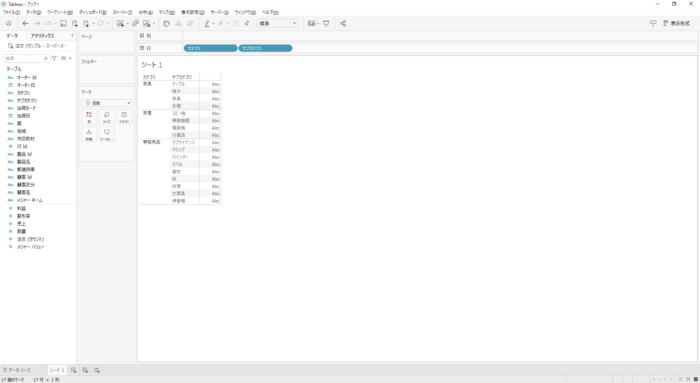Open the Tooltip card in Marks
This screenshot has width=700, height=383.
106,134
